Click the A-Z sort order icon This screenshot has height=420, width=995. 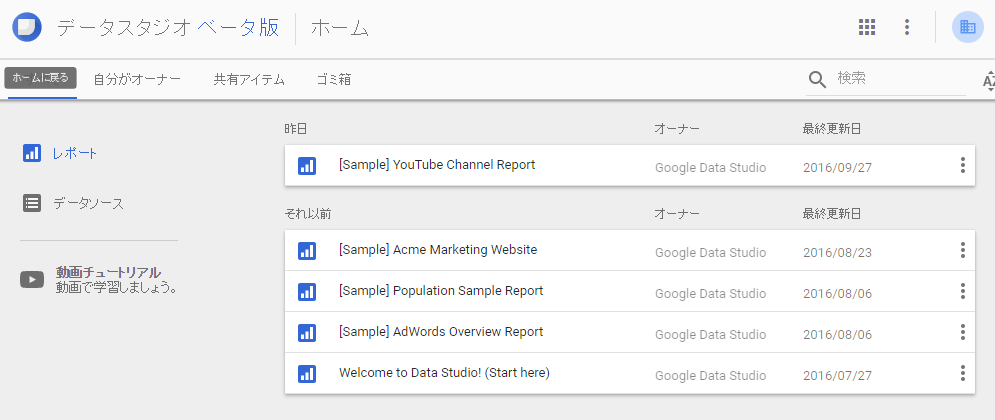click(x=988, y=80)
